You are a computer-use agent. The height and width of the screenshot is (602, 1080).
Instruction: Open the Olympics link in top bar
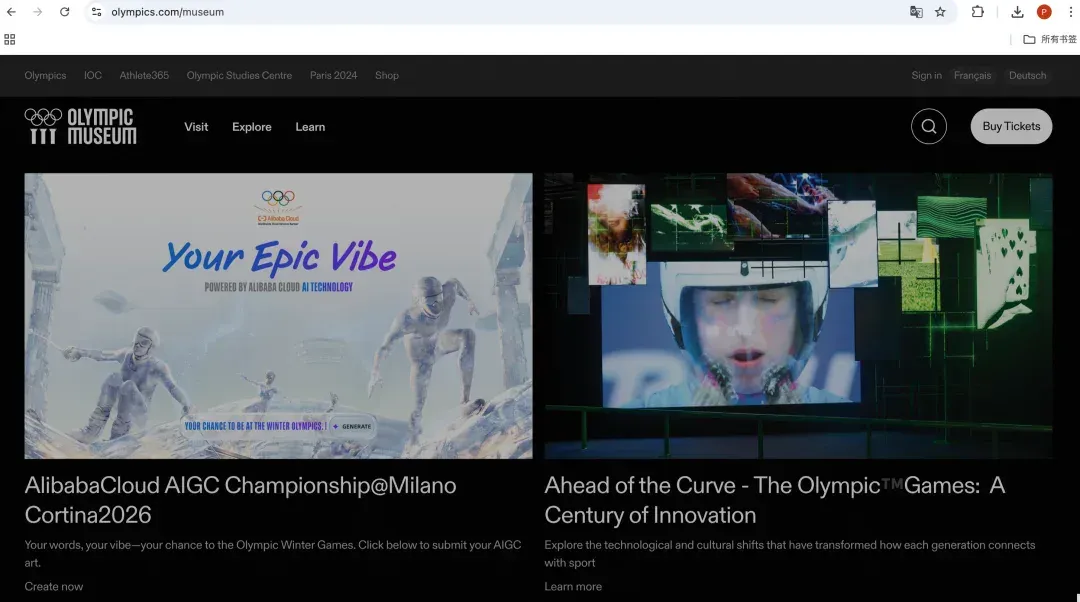[45, 75]
